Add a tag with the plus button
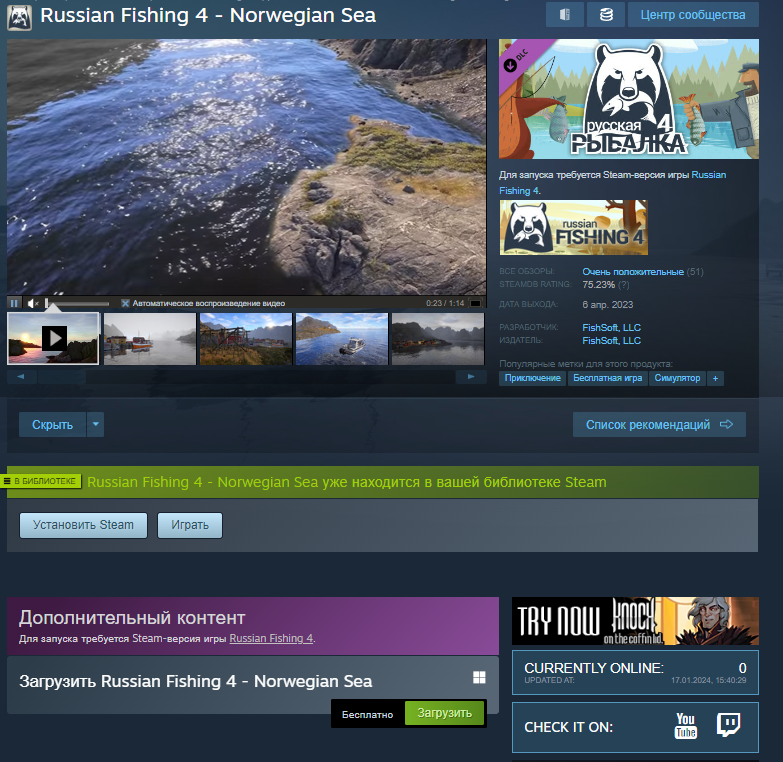This screenshot has height=762, width=783. 715,379
